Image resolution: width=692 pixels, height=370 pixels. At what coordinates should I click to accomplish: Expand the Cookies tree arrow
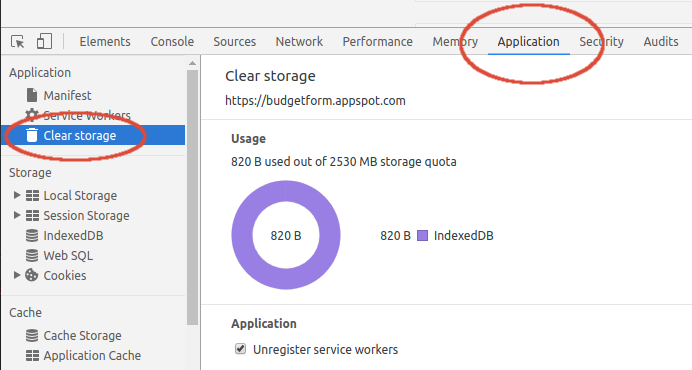(x=17, y=275)
